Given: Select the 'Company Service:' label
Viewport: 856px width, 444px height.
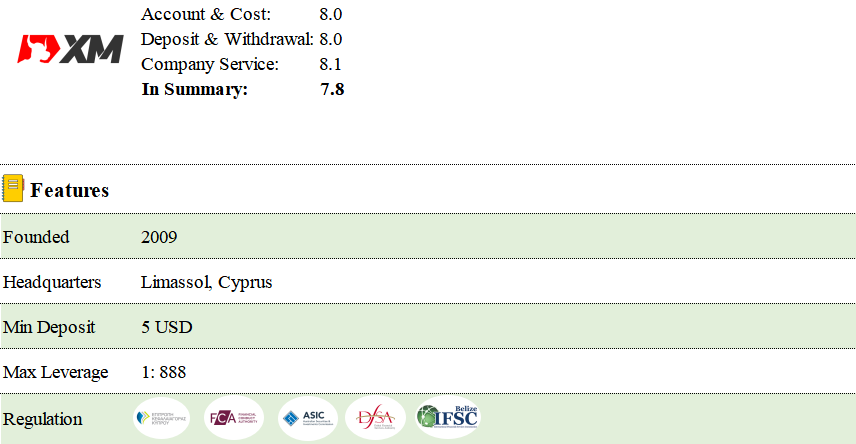Looking at the screenshot, I should pos(210,64).
